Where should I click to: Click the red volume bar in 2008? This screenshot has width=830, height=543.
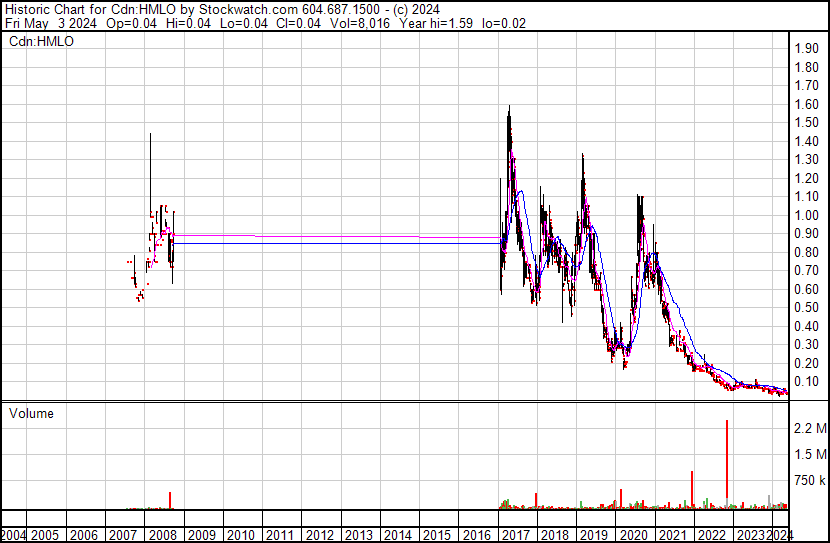(170, 500)
